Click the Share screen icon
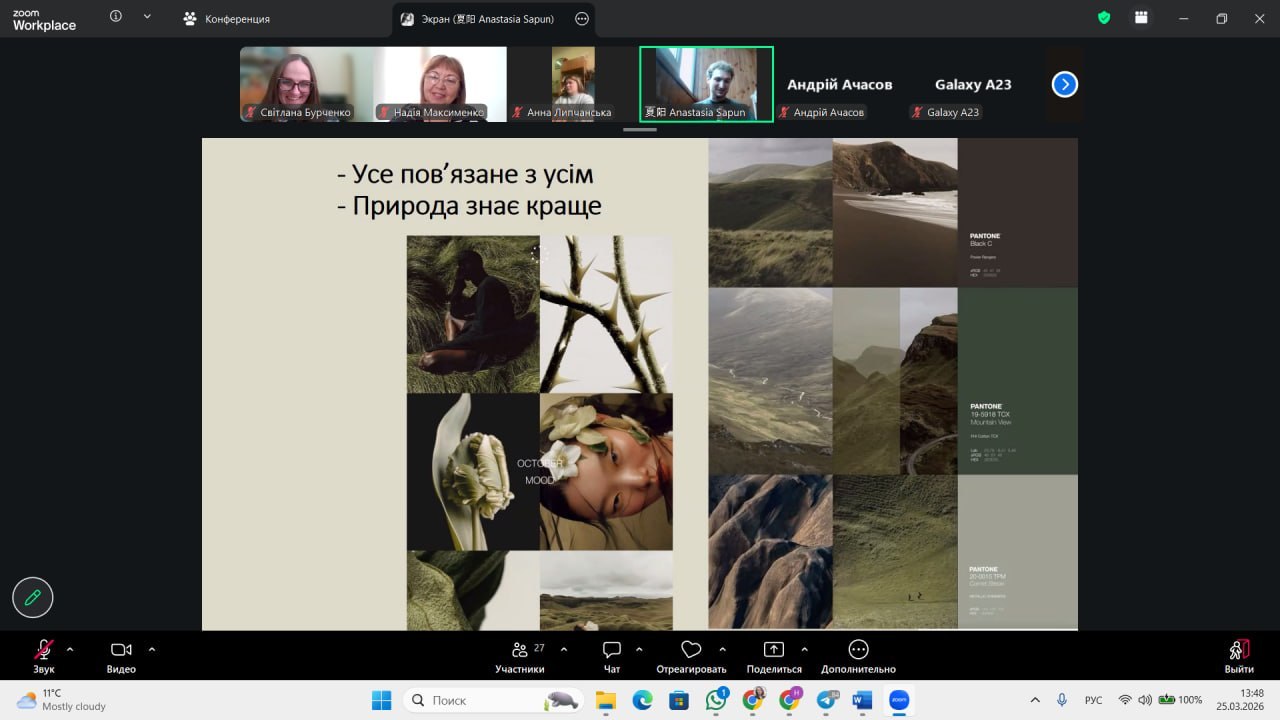The height and width of the screenshot is (720, 1280). click(x=773, y=656)
